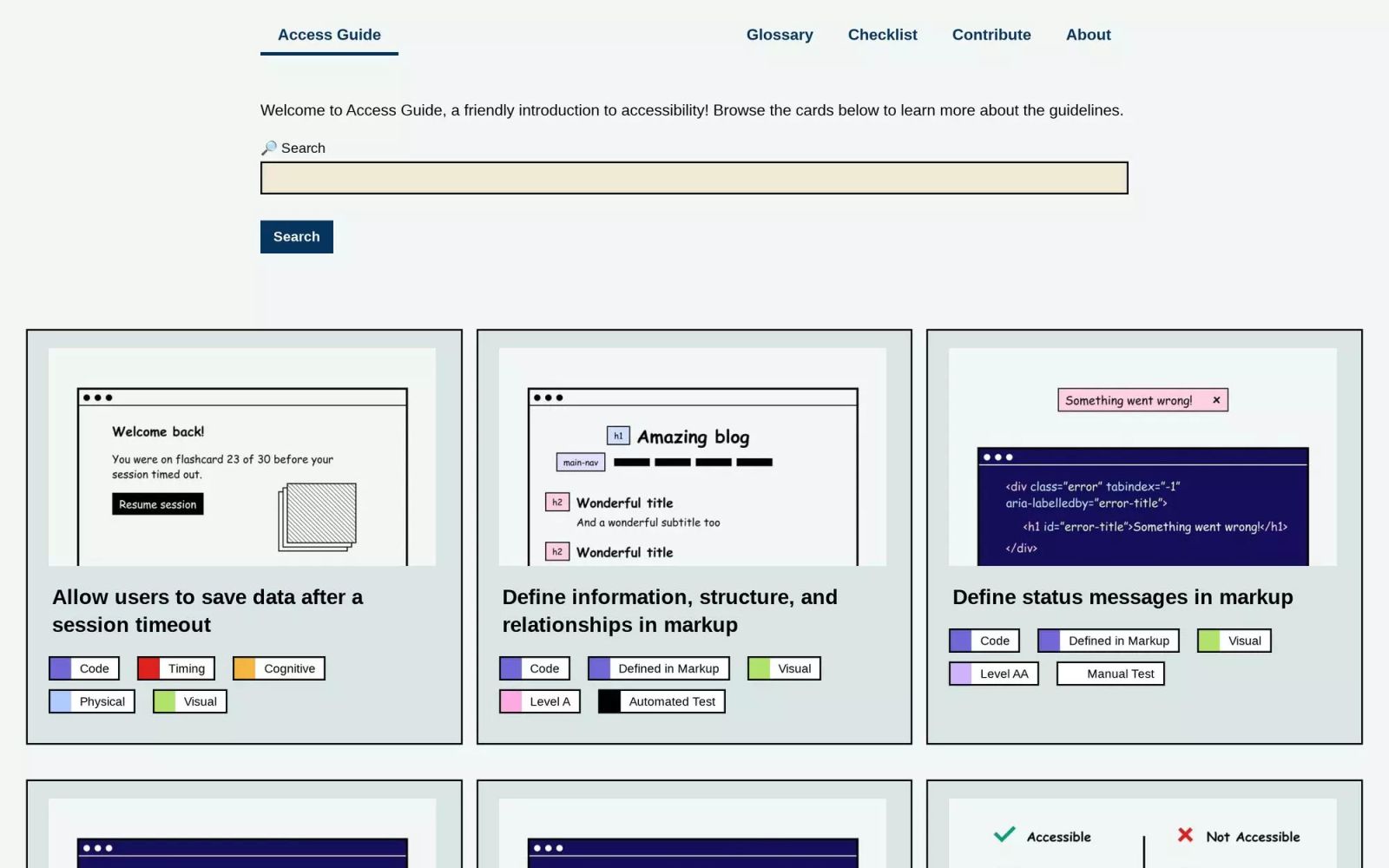Focus the Search text field
The height and width of the screenshot is (868, 1389).
[694, 178]
